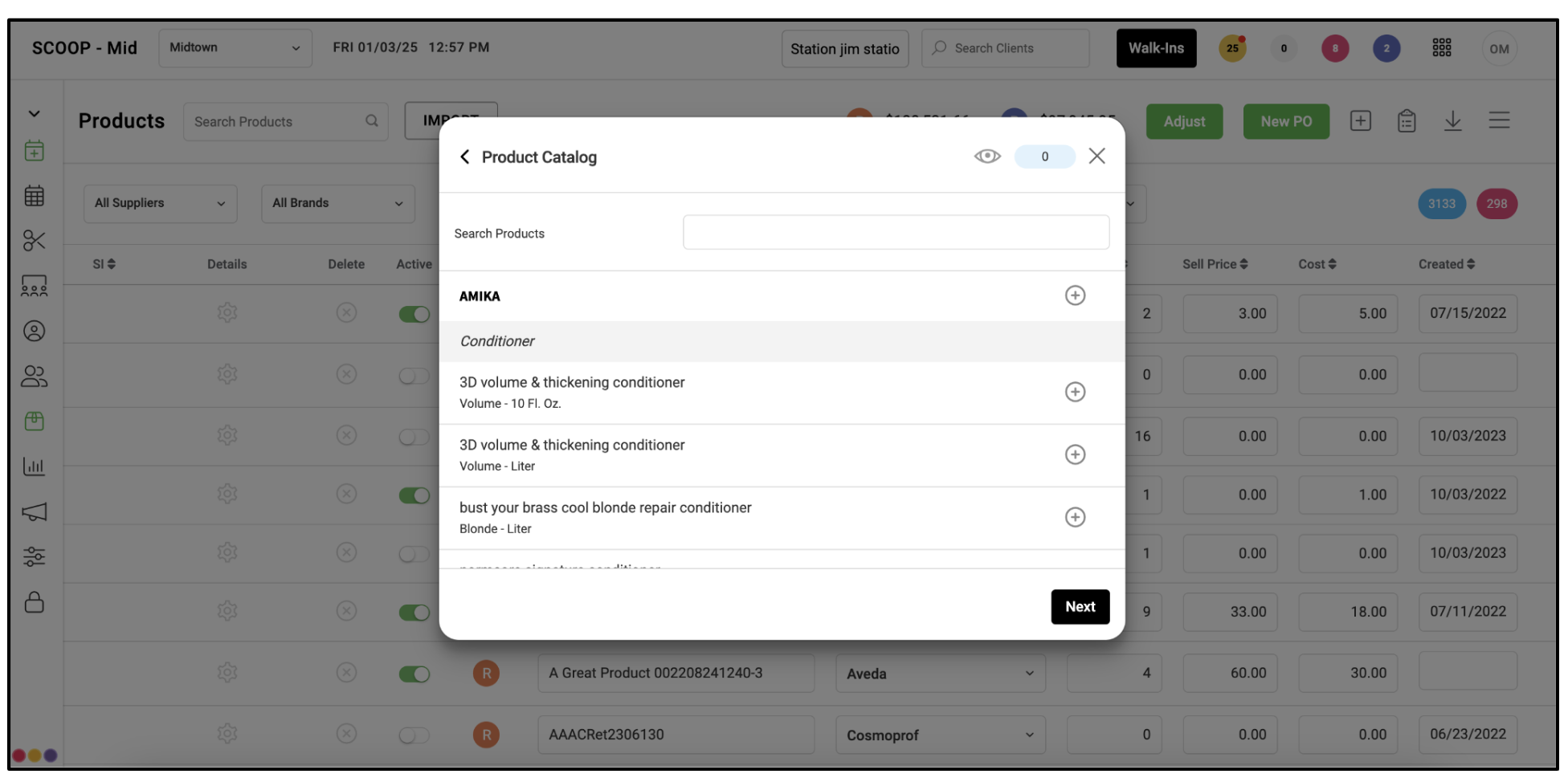The height and width of the screenshot is (782, 1568).
Task: Open the hamburger menu in Products toolbar
Action: [x=1499, y=121]
